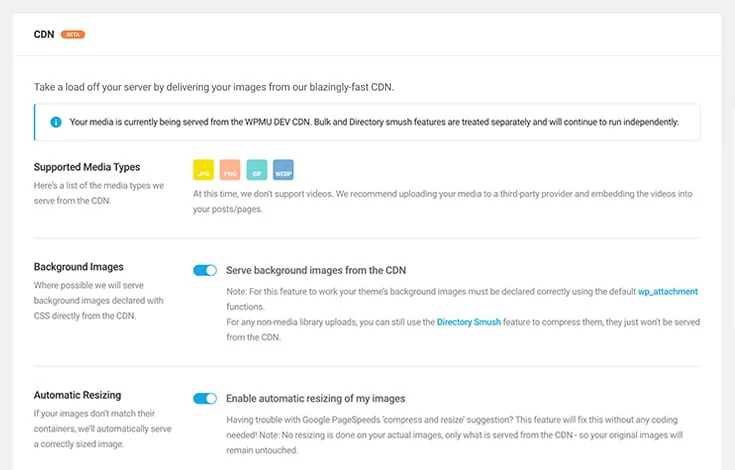Viewport: 735px width, 470px height.
Task: Click the blue WEBP media type icon
Action: 283,170
